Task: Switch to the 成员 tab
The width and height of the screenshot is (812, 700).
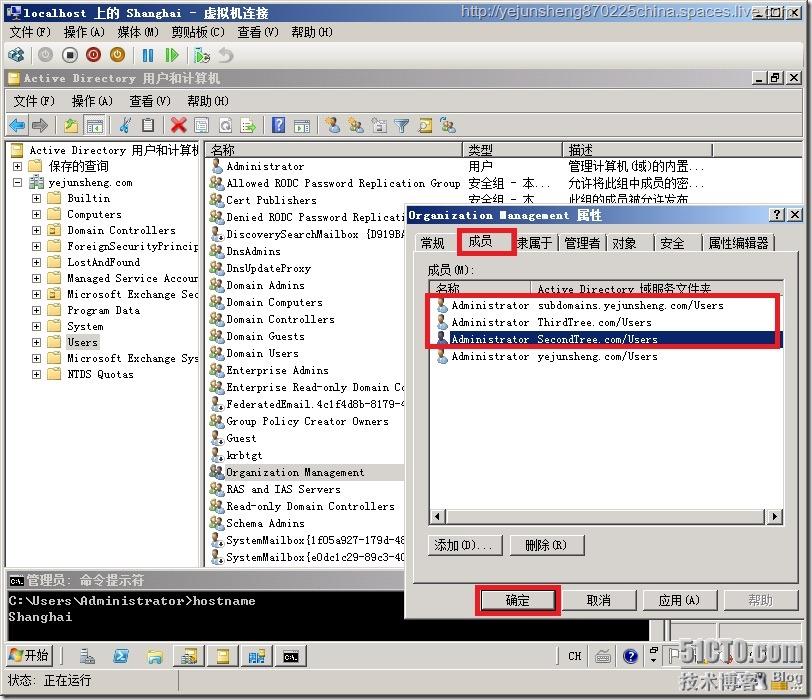Action: (480, 241)
